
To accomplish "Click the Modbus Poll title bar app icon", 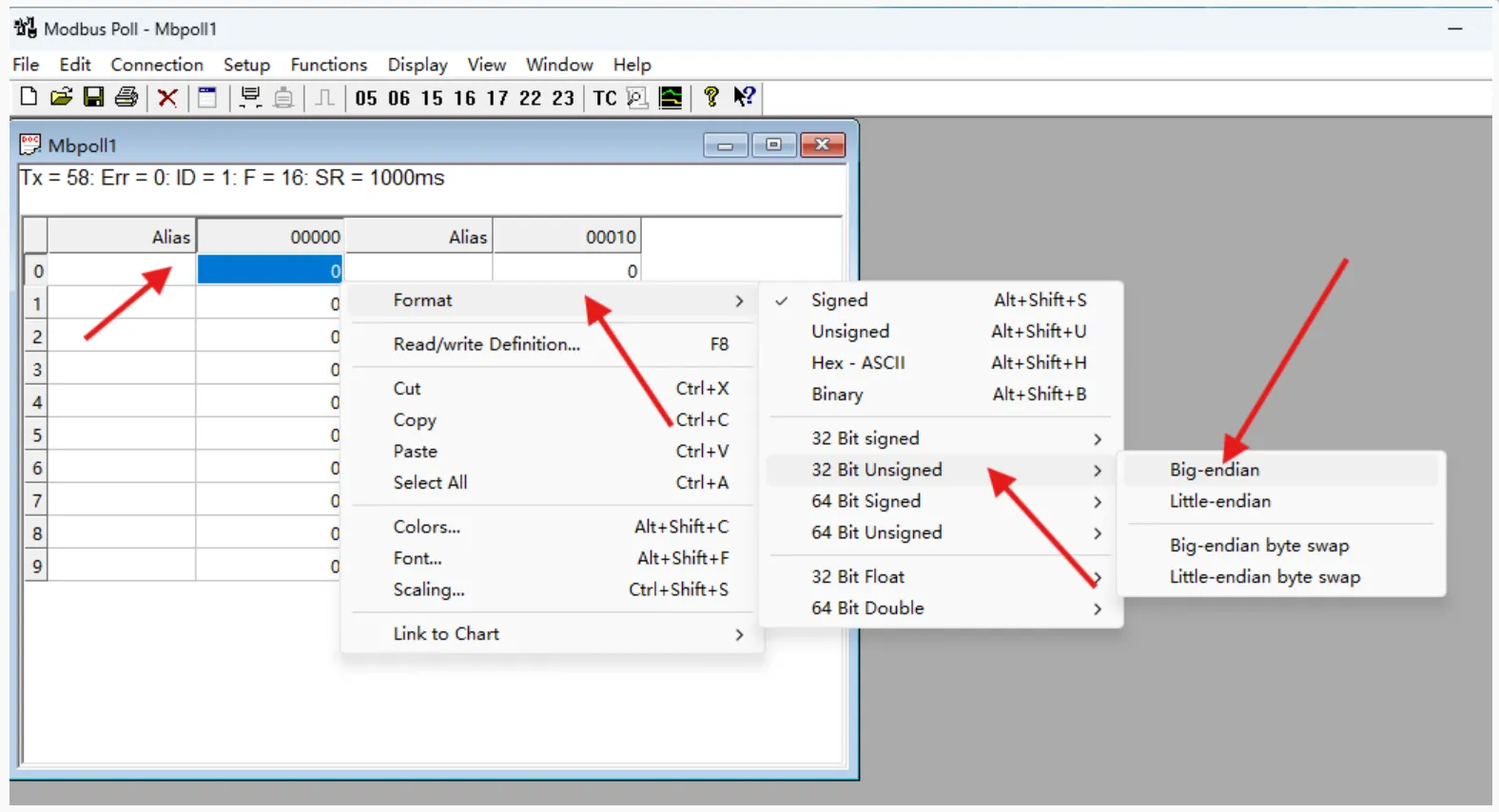I will point(25,28).
